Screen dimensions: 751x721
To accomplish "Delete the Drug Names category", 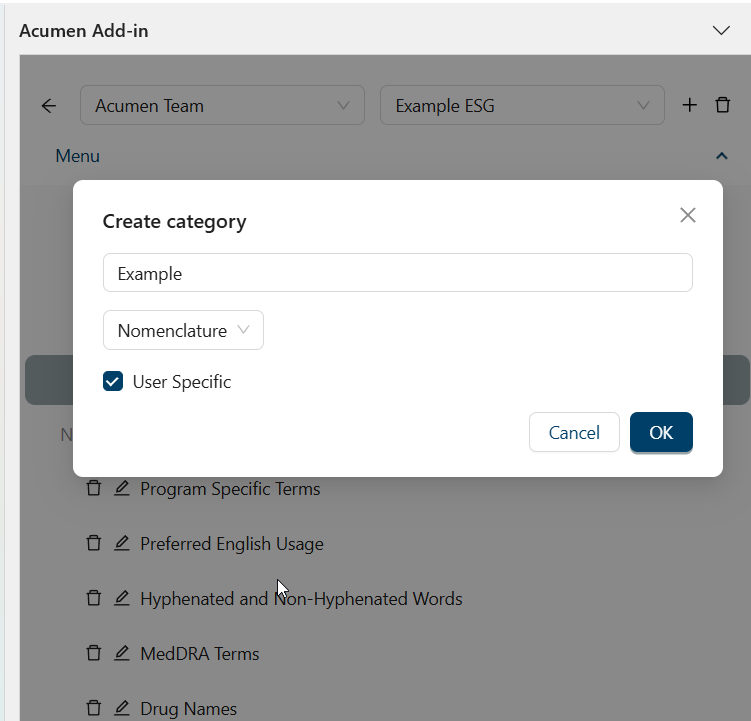I will point(94,708).
